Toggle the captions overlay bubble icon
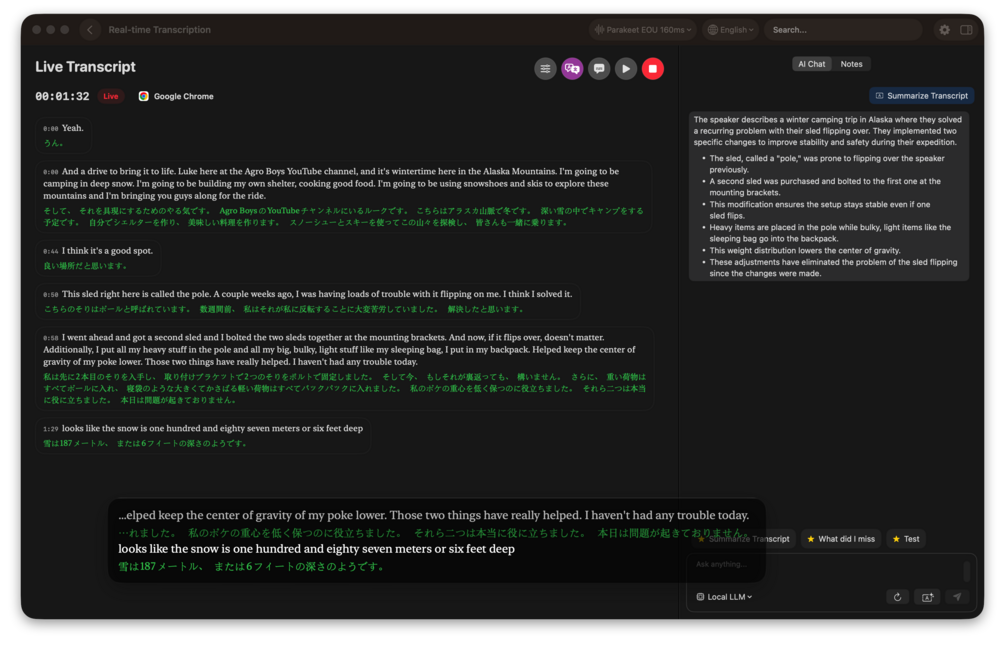Viewport: 1005px width, 647px height. pos(599,69)
